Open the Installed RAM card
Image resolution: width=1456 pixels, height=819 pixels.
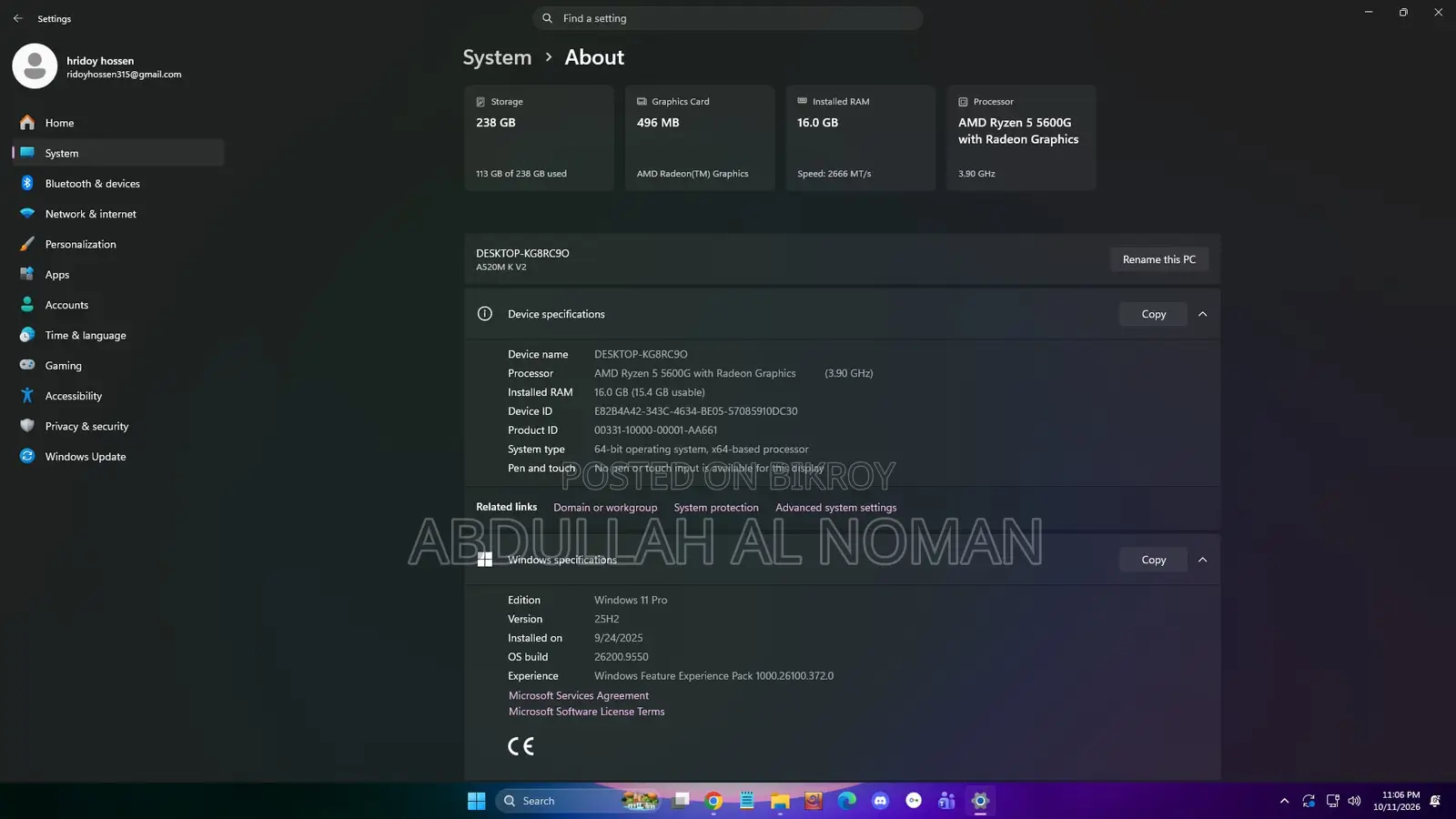pyautogui.click(x=860, y=137)
